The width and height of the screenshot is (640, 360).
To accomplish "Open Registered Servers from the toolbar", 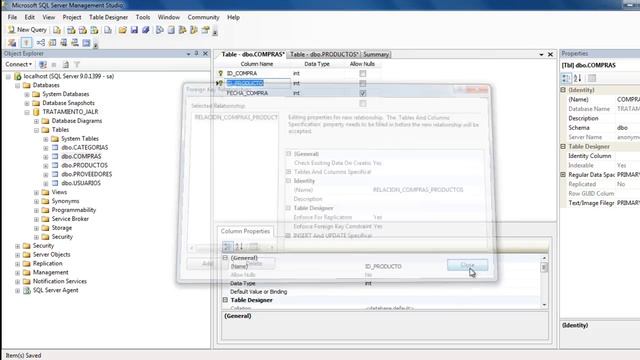I will point(160,30).
